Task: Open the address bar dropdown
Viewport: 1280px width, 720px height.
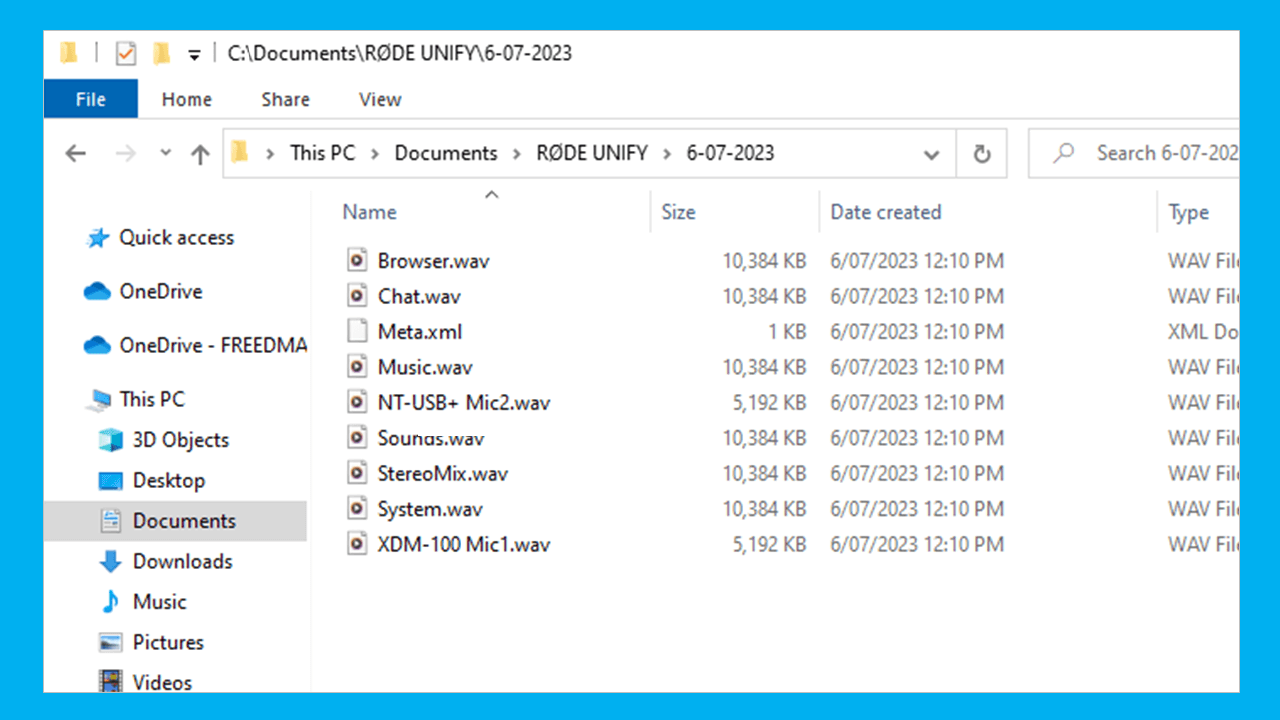Action: click(x=931, y=152)
